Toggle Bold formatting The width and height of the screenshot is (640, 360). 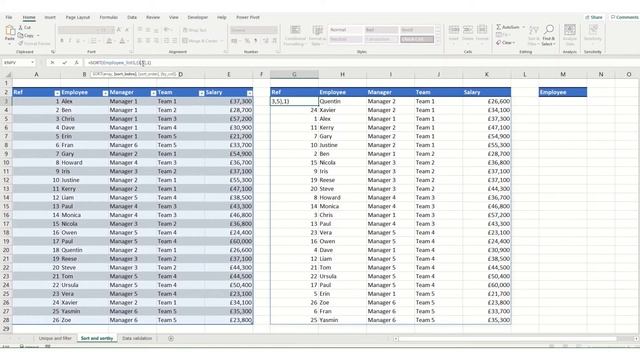pyautogui.click(x=62, y=41)
